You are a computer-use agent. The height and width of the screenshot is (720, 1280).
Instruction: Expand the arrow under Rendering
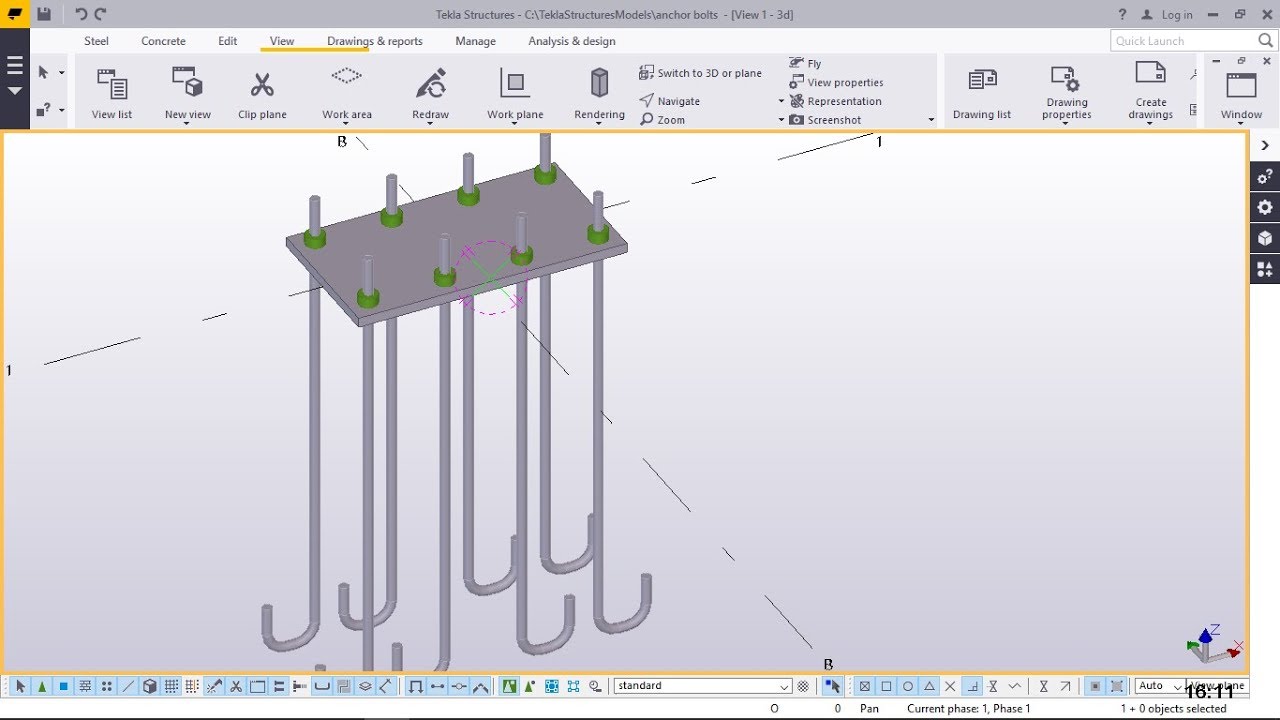tap(599, 124)
